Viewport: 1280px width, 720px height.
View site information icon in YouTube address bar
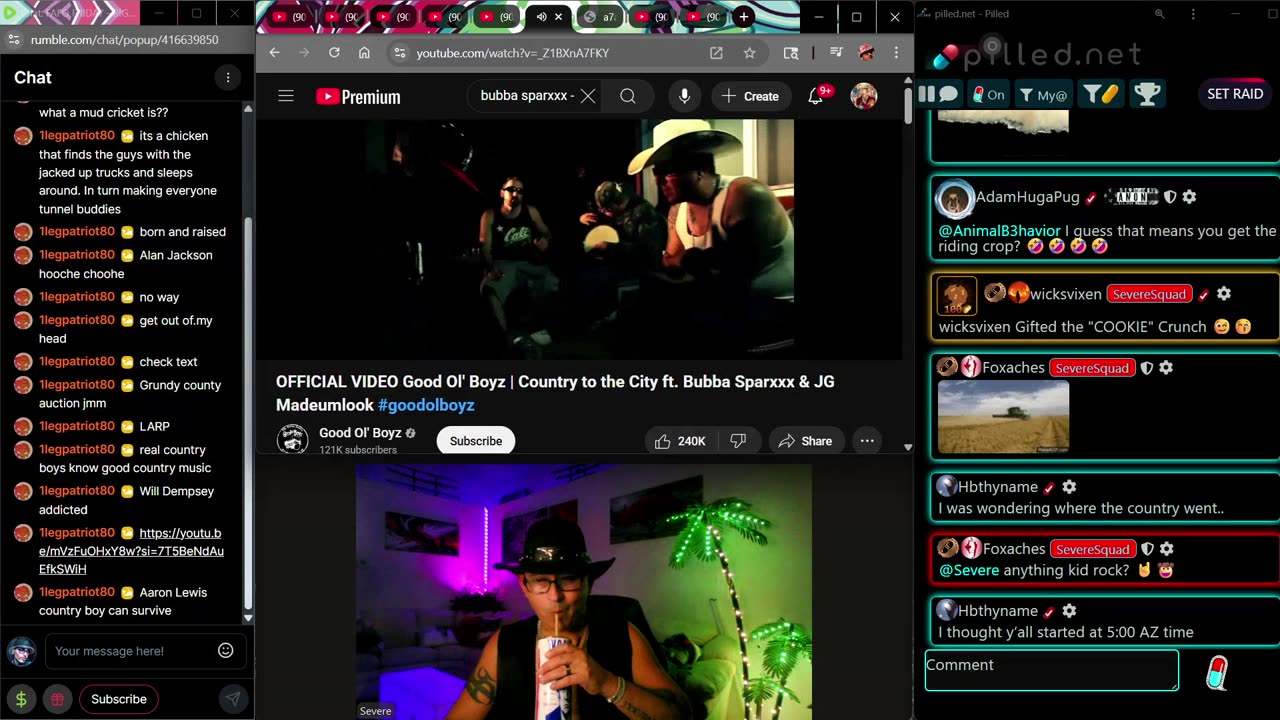point(399,53)
